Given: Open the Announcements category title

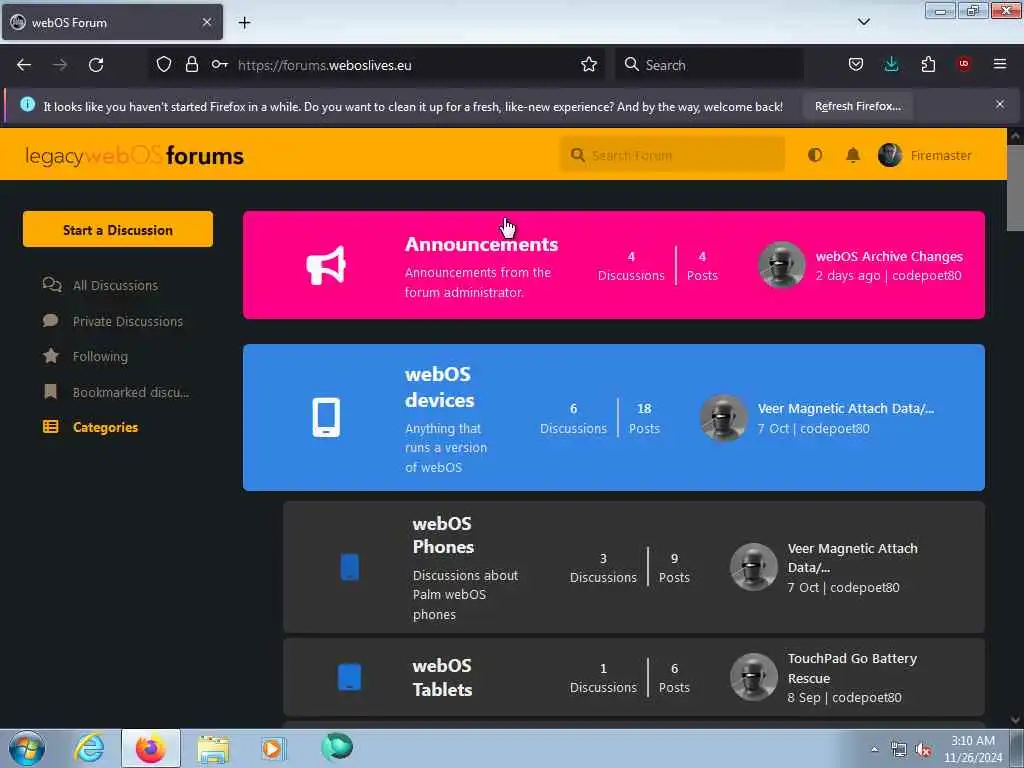Looking at the screenshot, I should [481, 244].
